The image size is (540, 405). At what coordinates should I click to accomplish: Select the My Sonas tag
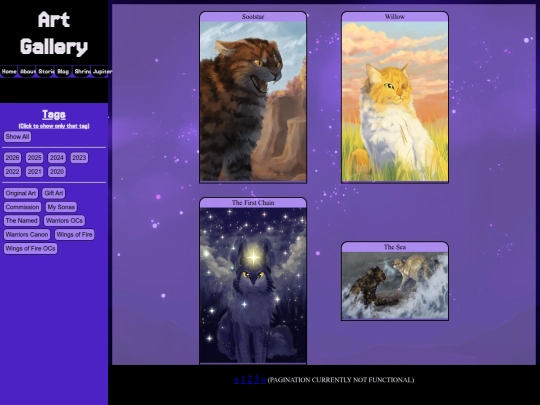click(61, 207)
